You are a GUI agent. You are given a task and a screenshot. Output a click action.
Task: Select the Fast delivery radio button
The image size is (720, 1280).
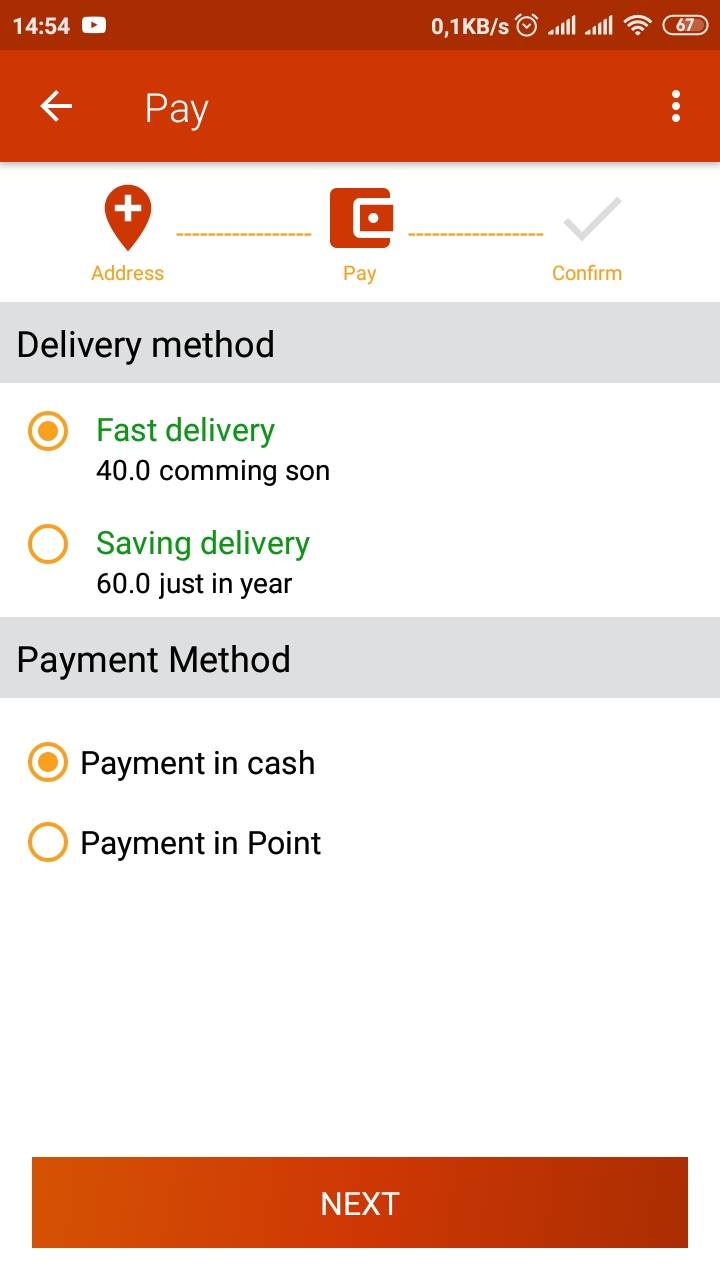(x=48, y=431)
